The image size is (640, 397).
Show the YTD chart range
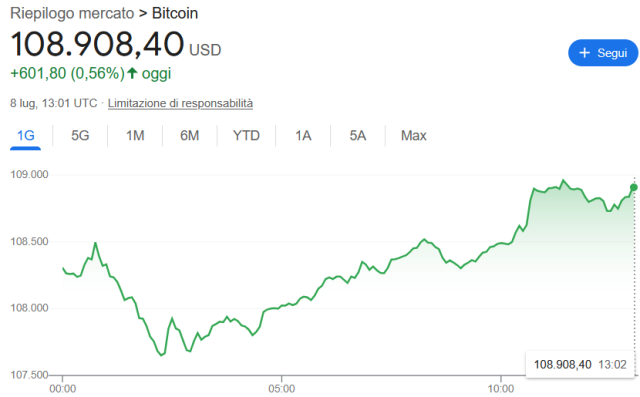tap(246, 135)
